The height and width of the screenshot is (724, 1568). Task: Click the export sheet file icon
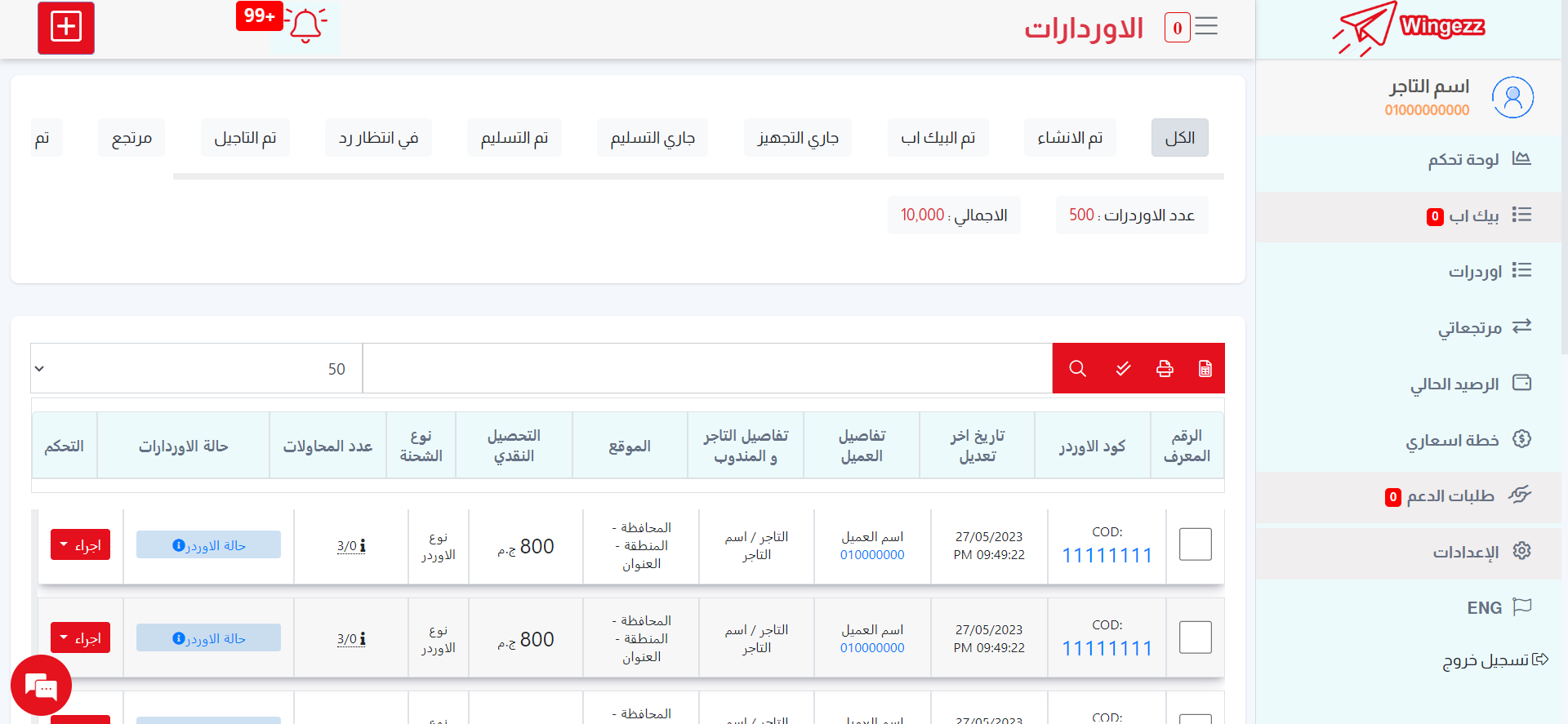(1205, 368)
